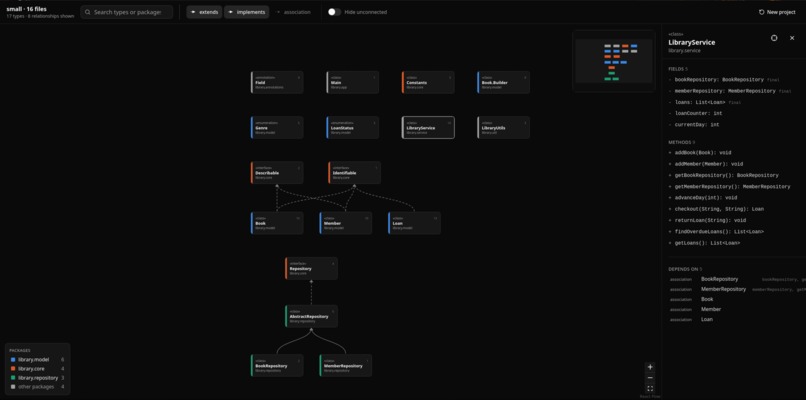The image size is (806, 400).
Task: Click library.repository green legend swatch
Action: coord(13,378)
